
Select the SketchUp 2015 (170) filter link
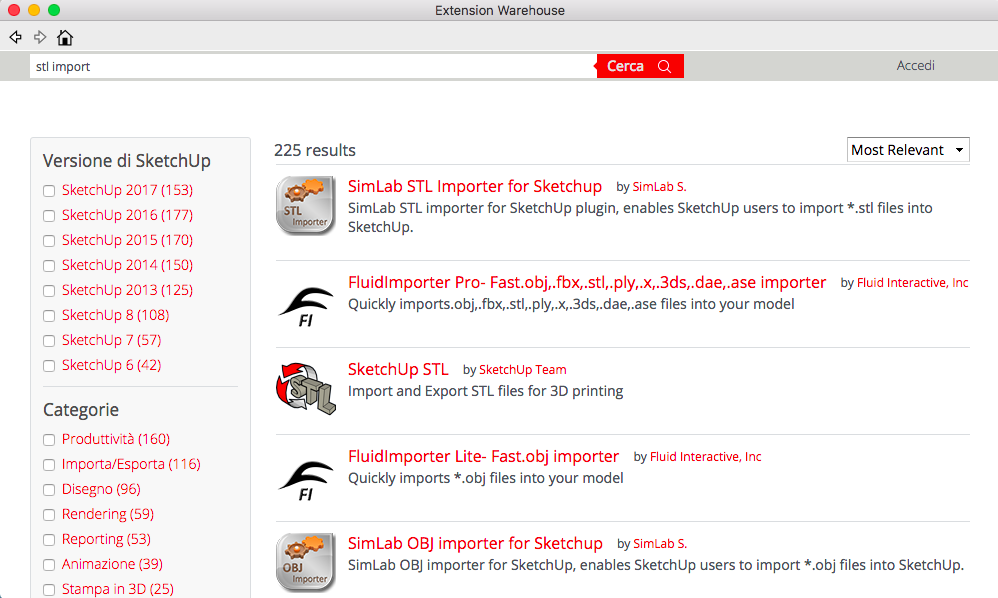[x=127, y=240]
